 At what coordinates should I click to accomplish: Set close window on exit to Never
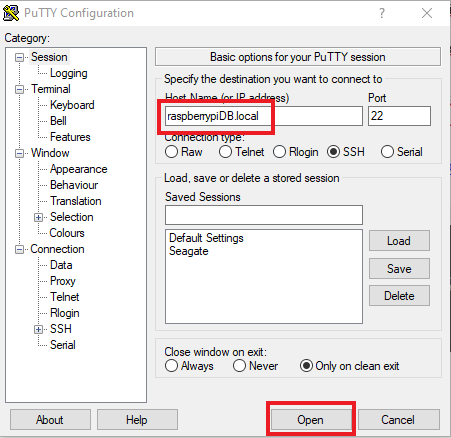click(239, 366)
